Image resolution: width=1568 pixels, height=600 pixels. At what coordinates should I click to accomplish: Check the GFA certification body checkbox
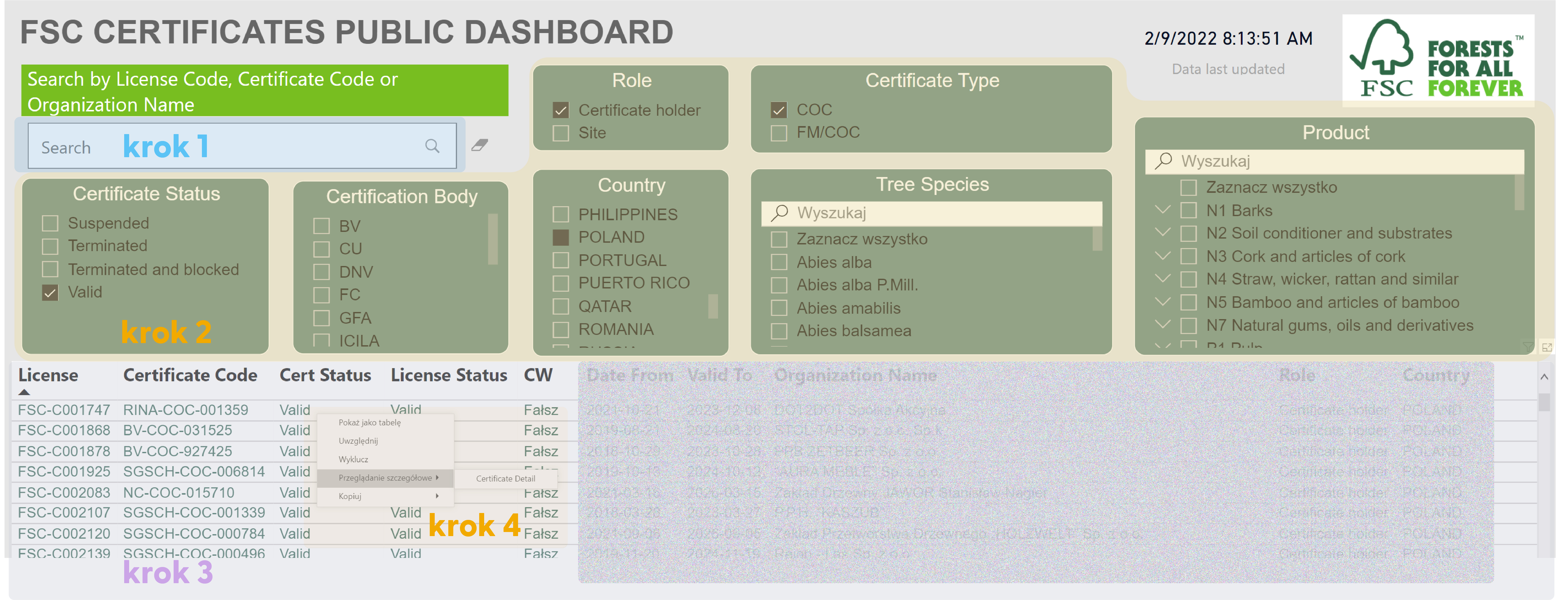[x=321, y=318]
